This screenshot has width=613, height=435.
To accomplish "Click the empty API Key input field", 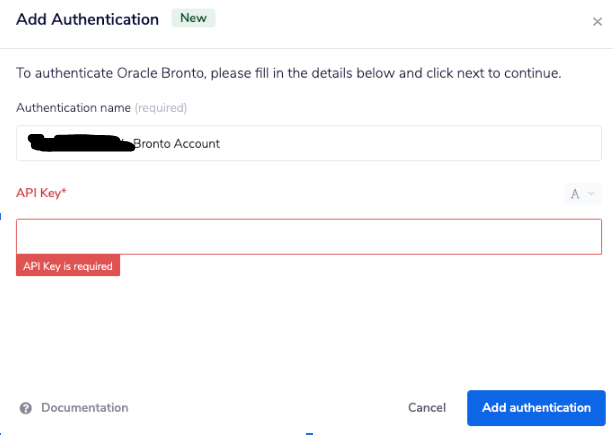I will click(x=308, y=237).
